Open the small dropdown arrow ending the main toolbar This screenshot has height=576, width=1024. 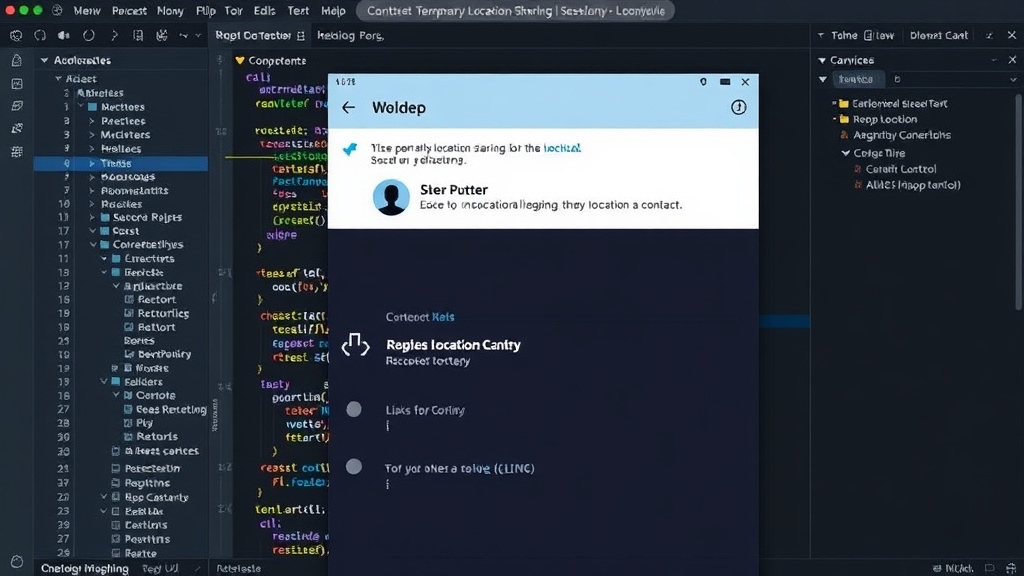pyautogui.click(x=198, y=35)
